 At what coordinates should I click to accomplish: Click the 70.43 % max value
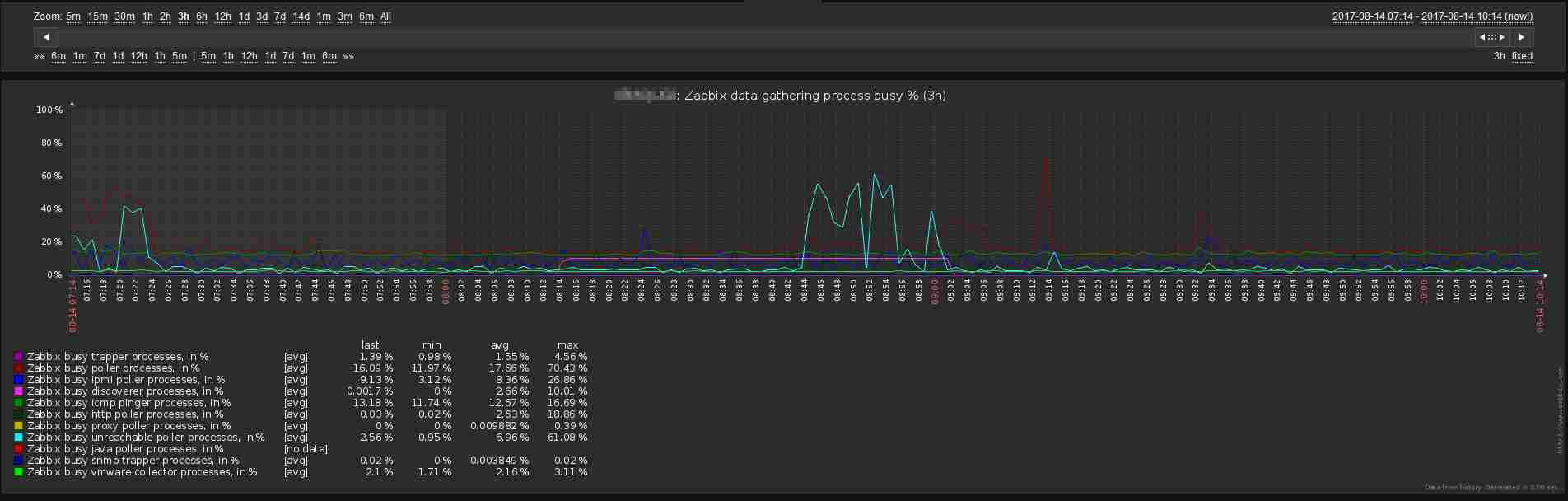click(x=567, y=368)
